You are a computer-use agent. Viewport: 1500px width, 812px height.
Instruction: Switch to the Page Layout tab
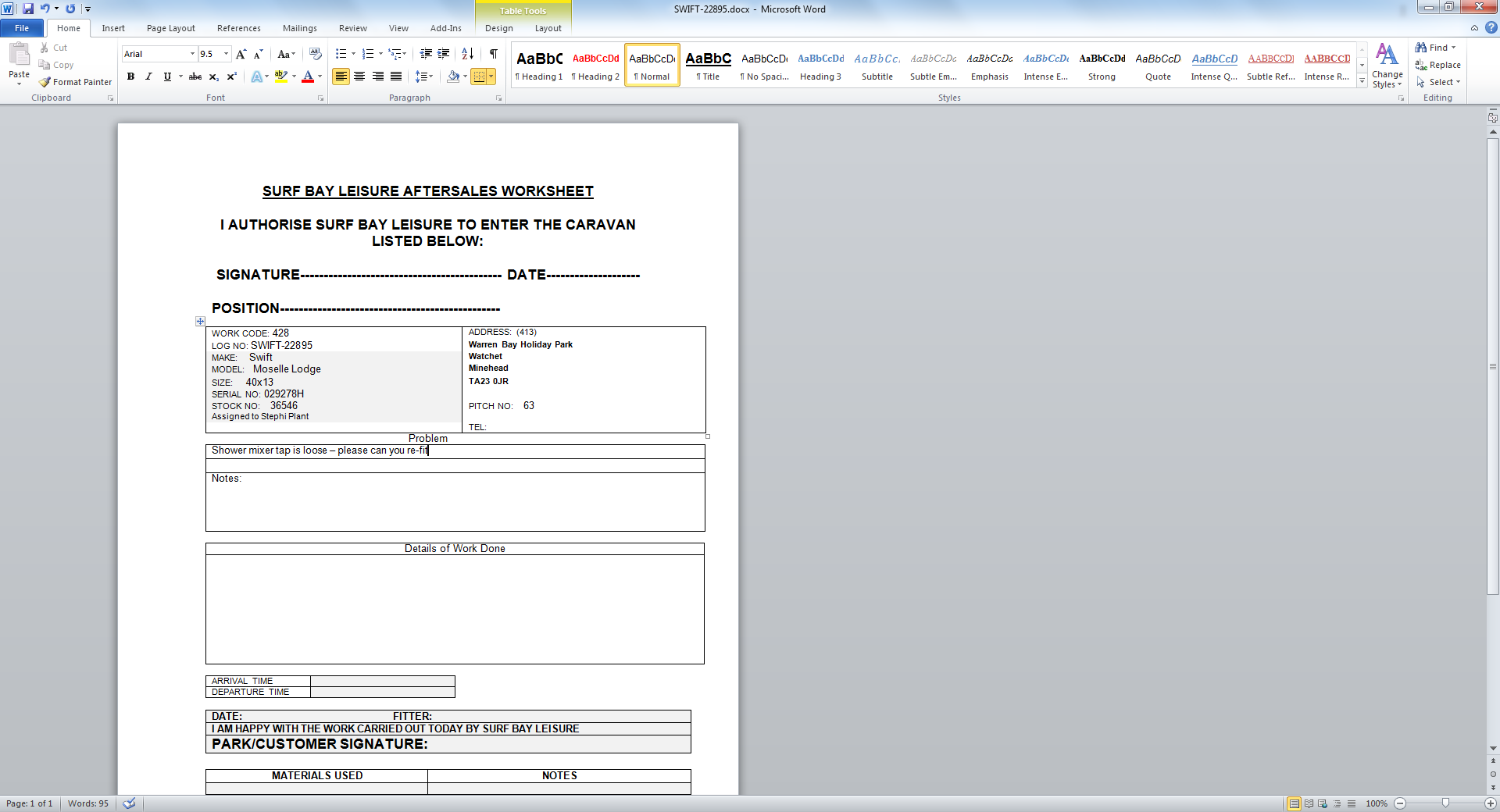(x=171, y=28)
